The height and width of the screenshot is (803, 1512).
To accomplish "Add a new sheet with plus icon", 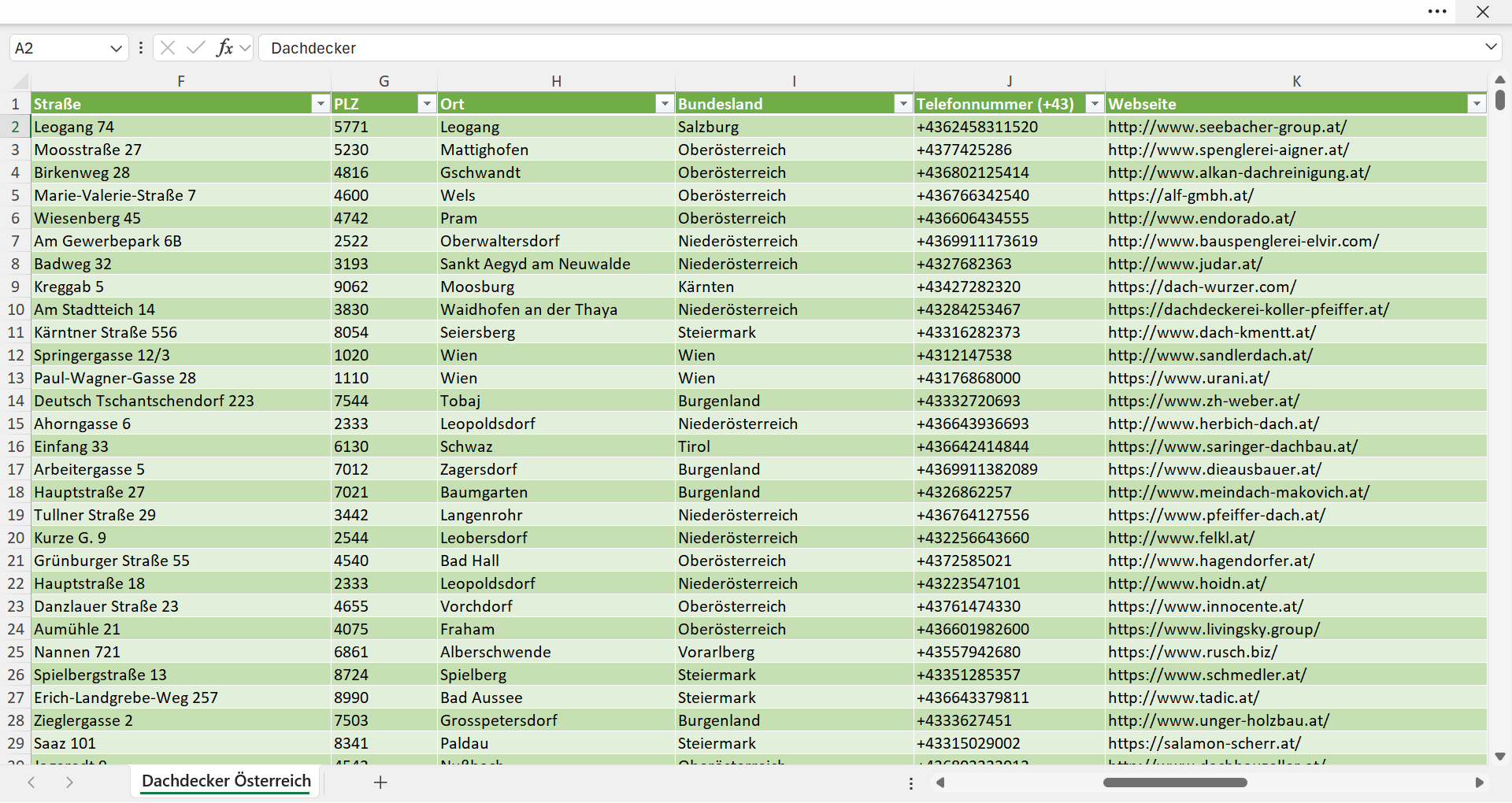I will (x=380, y=783).
